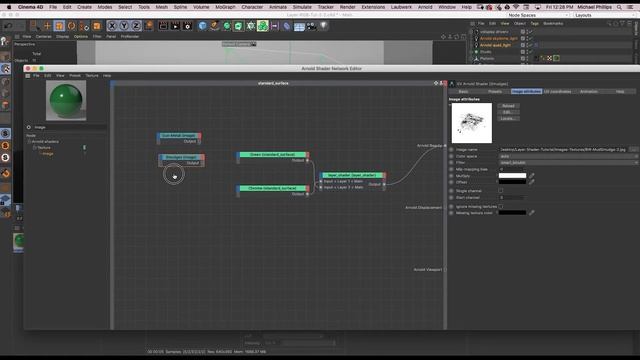Enable the Ignore missing textures checkbox

501,207
